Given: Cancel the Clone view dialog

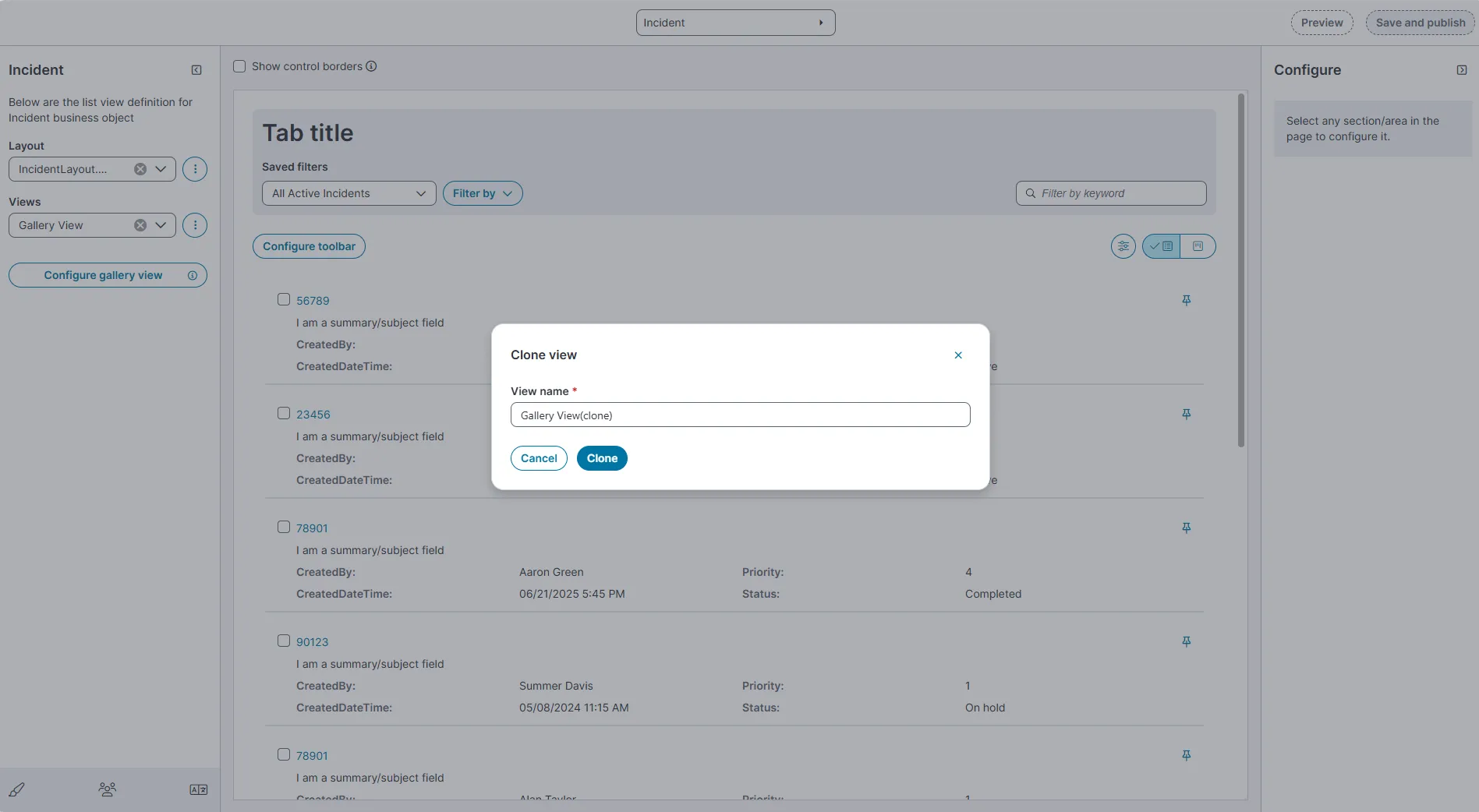Looking at the screenshot, I should (539, 458).
